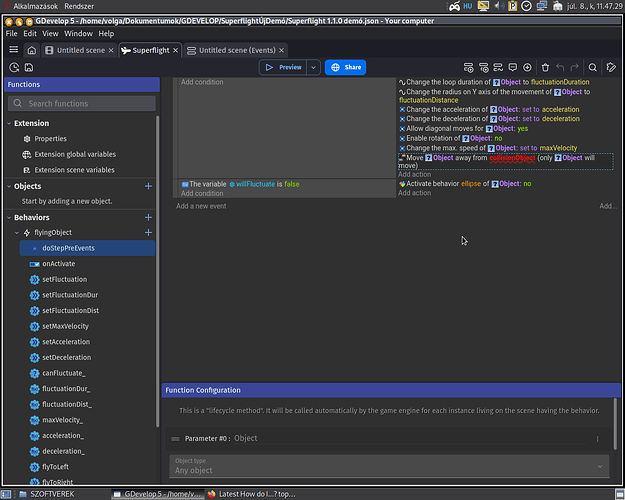Screen dimensions: 625x500
Task: Open the search in events icon
Action: 593,67
